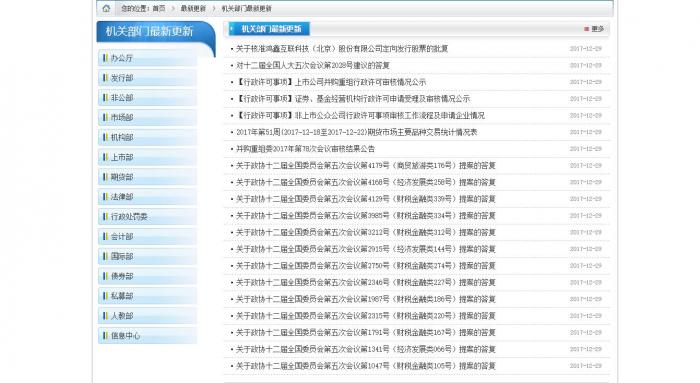700x383 pixels.
Task: Click the home icon in breadcrumb
Action: coord(106,8)
